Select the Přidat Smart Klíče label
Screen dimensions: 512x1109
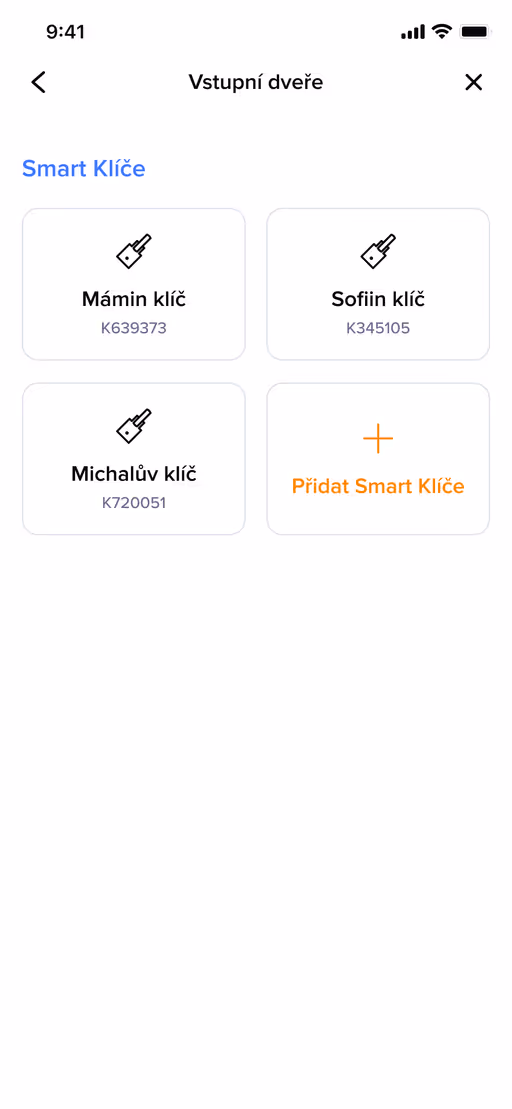(x=378, y=487)
